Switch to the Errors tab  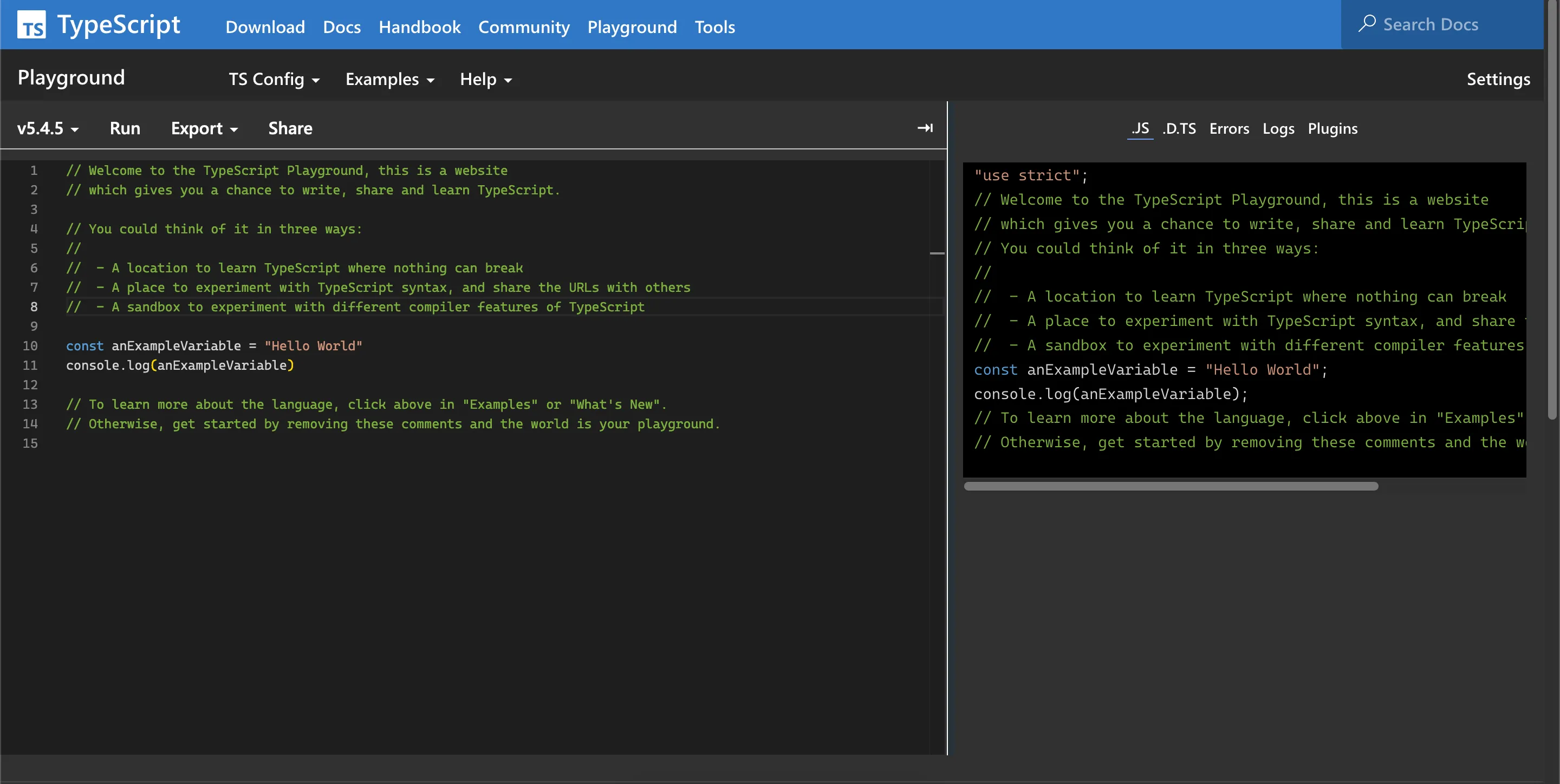pyautogui.click(x=1228, y=129)
